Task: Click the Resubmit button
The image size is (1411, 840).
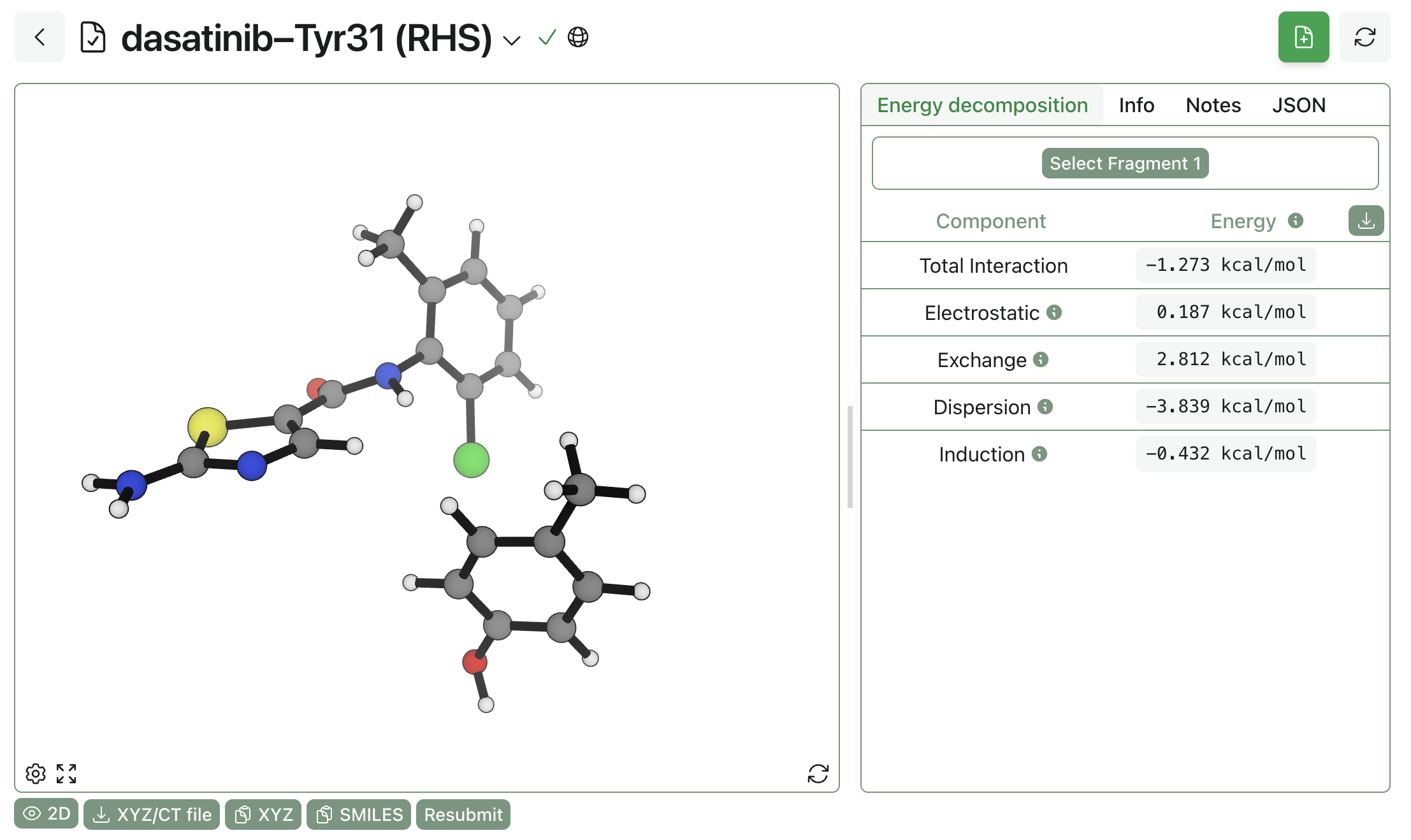Action: [463, 815]
